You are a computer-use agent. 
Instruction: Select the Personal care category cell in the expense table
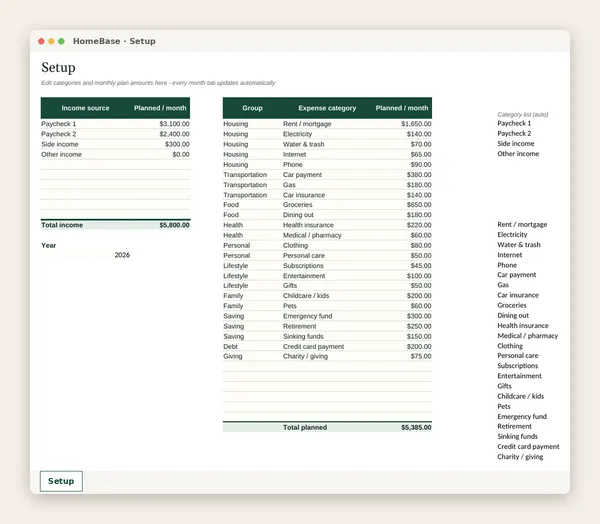point(304,255)
